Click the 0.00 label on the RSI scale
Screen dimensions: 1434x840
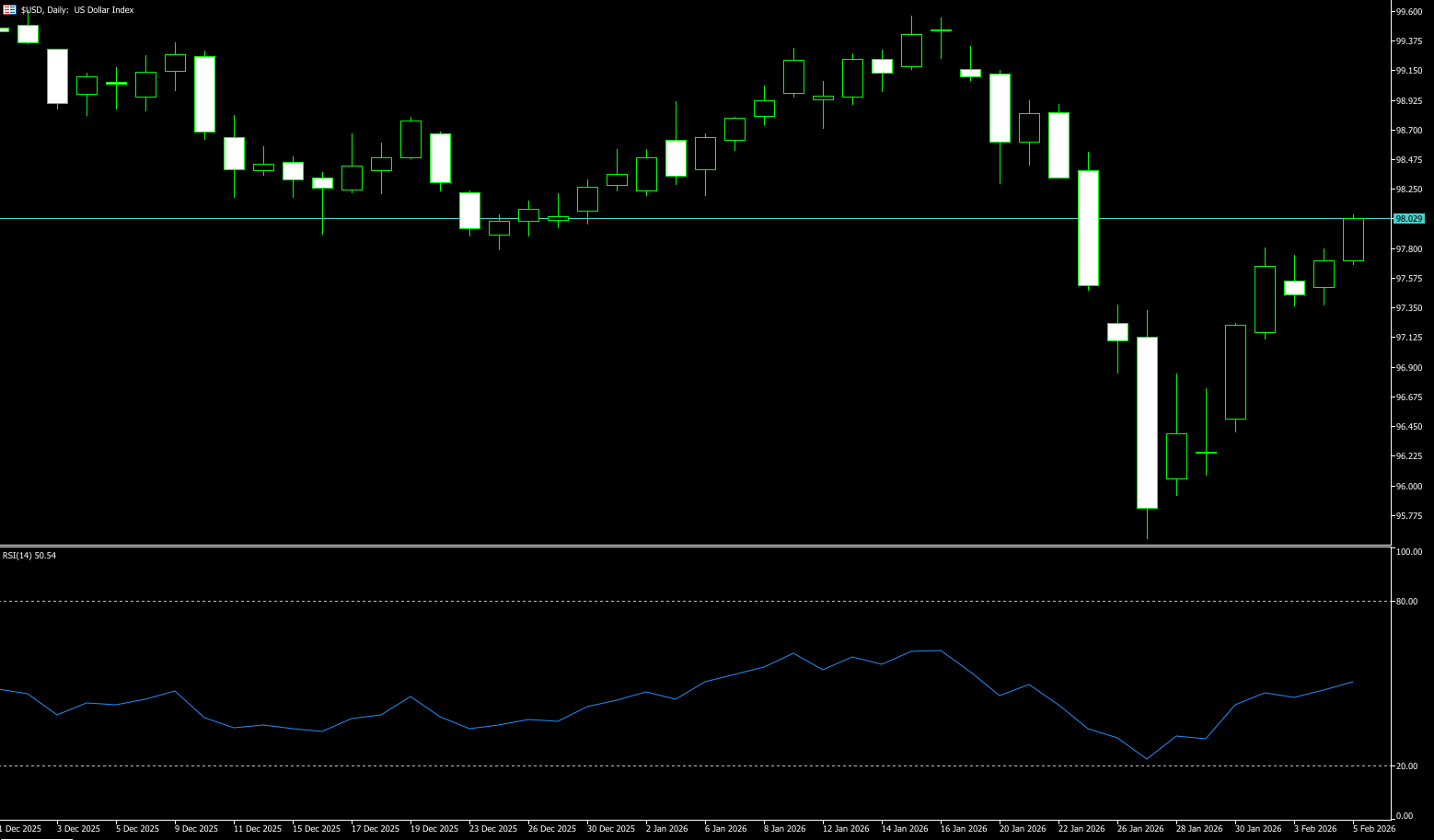point(1404,816)
